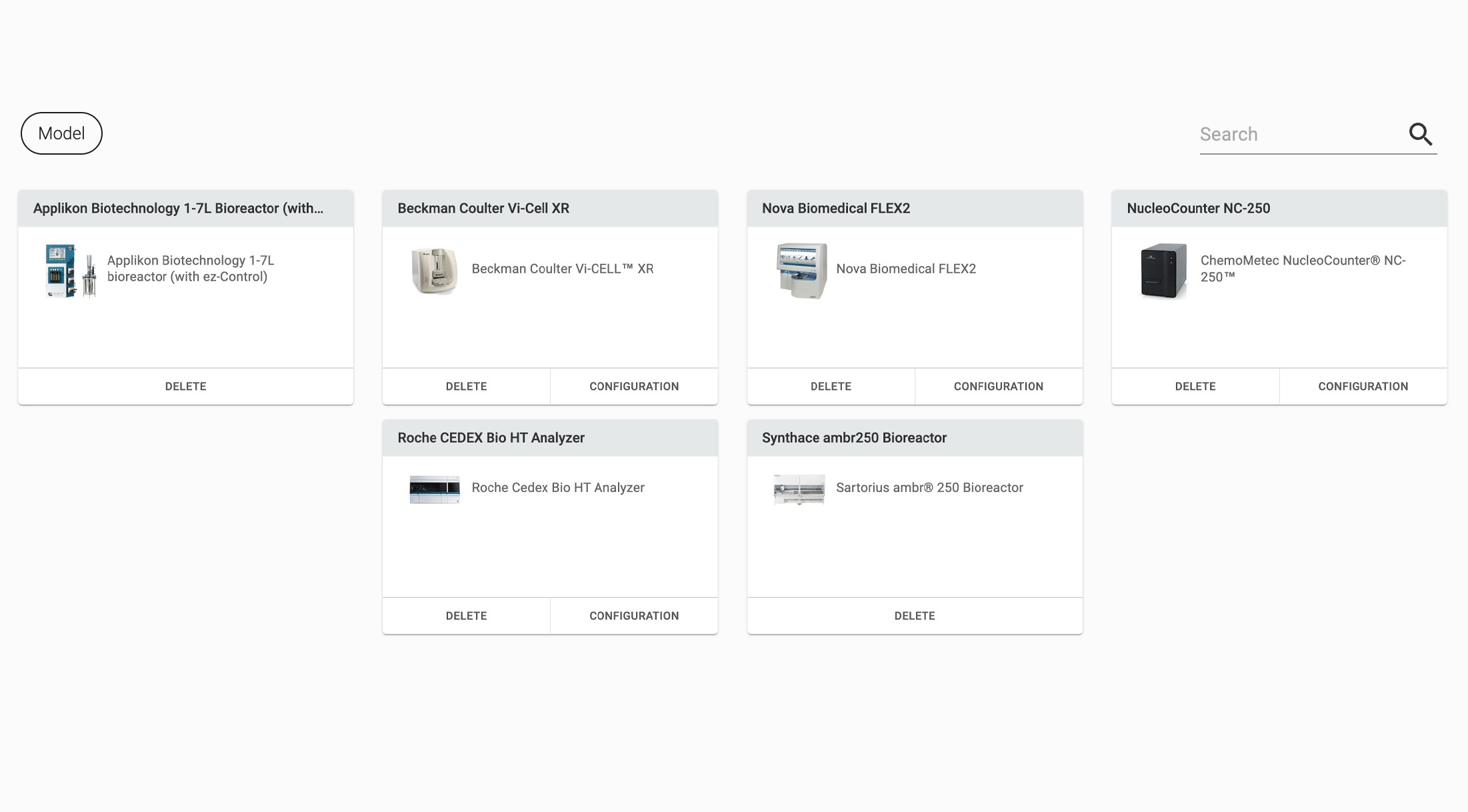1468x812 pixels.
Task: Delete the Roche CEDEX Bio HT Analyzer
Action: (x=467, y=616)
